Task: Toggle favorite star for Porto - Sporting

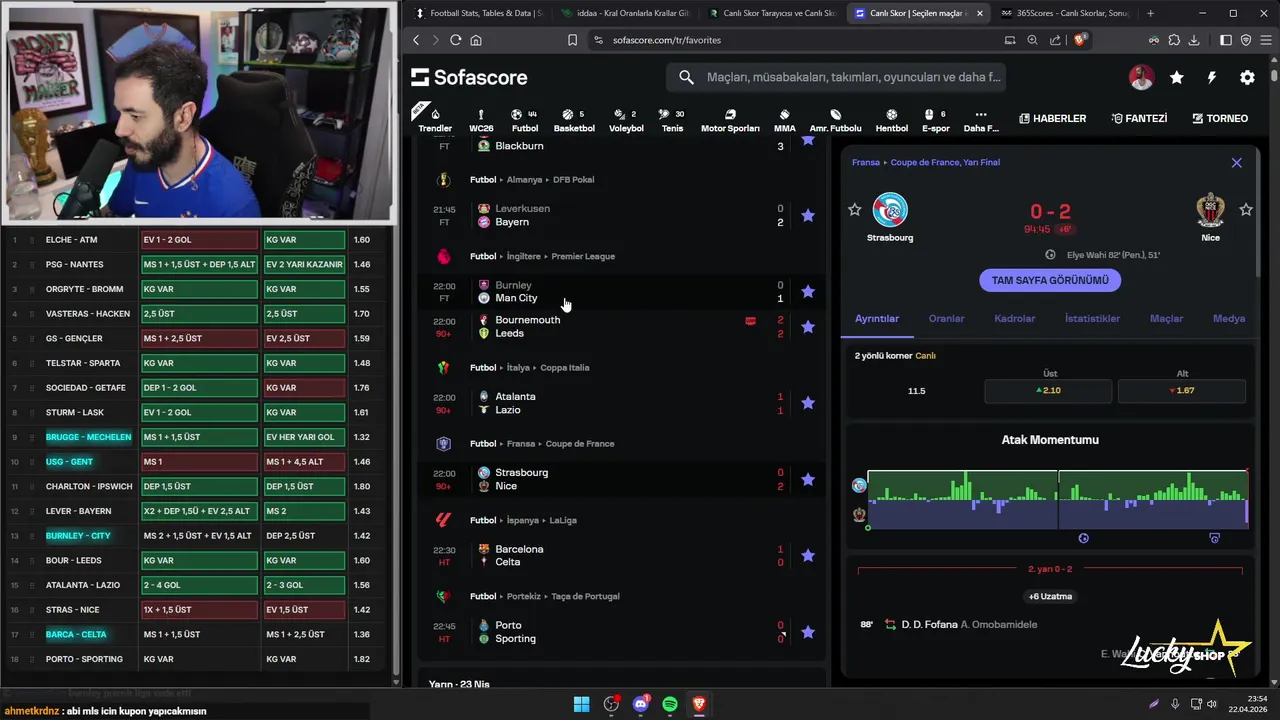Action: coord(808,632)
